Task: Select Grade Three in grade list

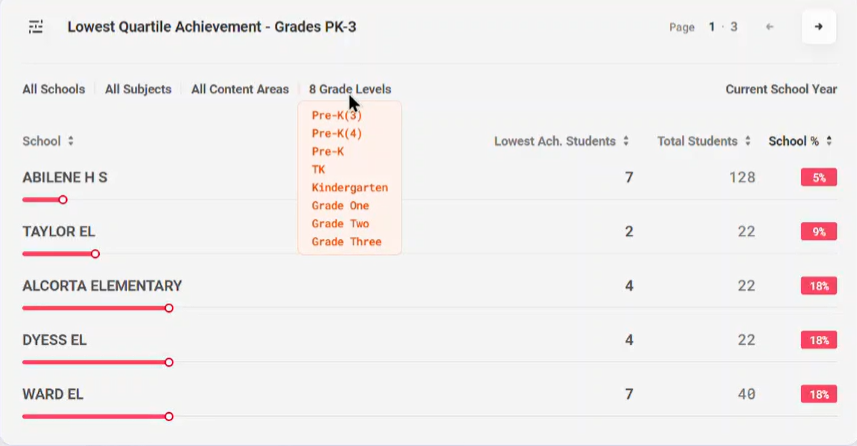Action: tap(347, 242)
